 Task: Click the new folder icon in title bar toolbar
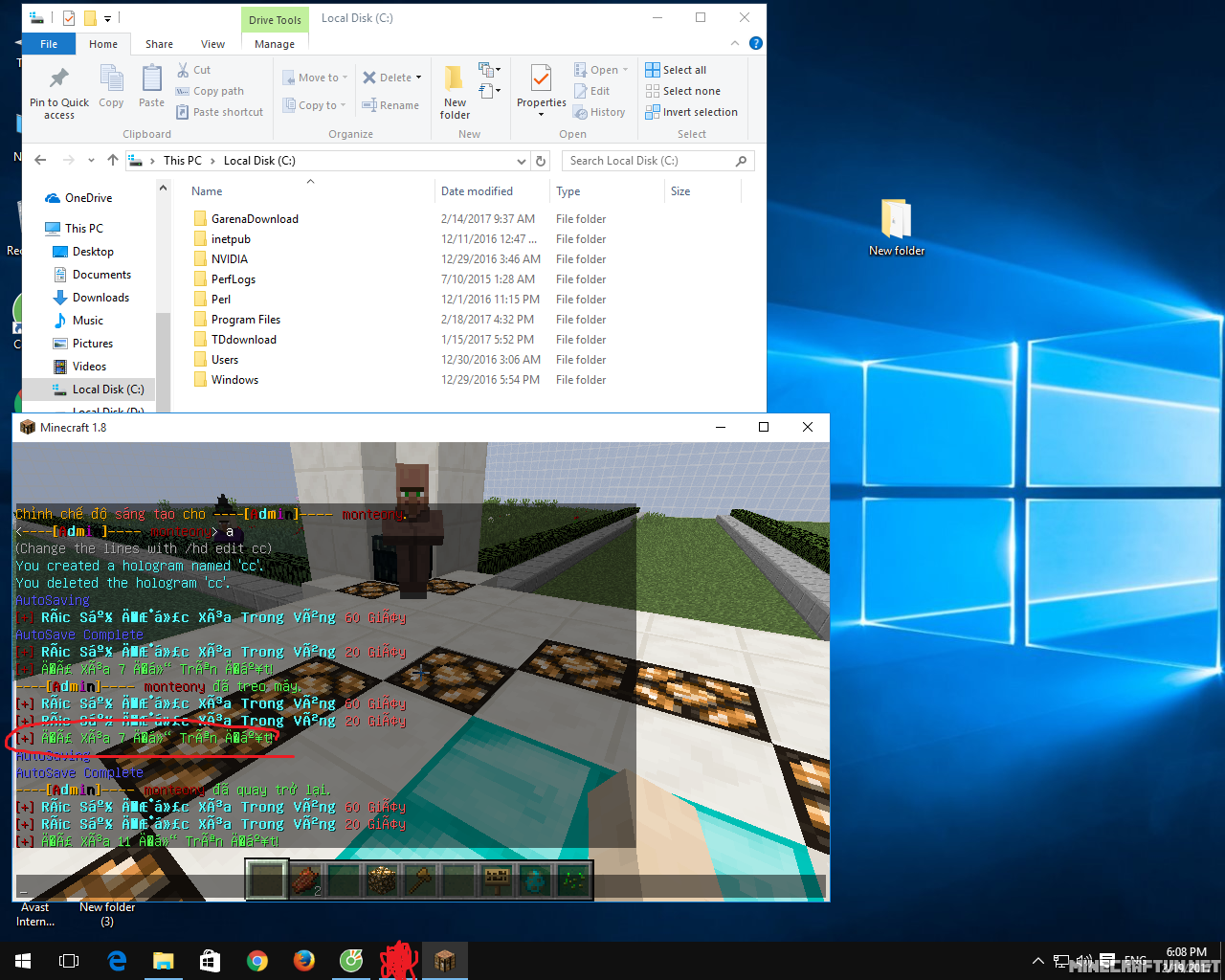tap(90, 18)
